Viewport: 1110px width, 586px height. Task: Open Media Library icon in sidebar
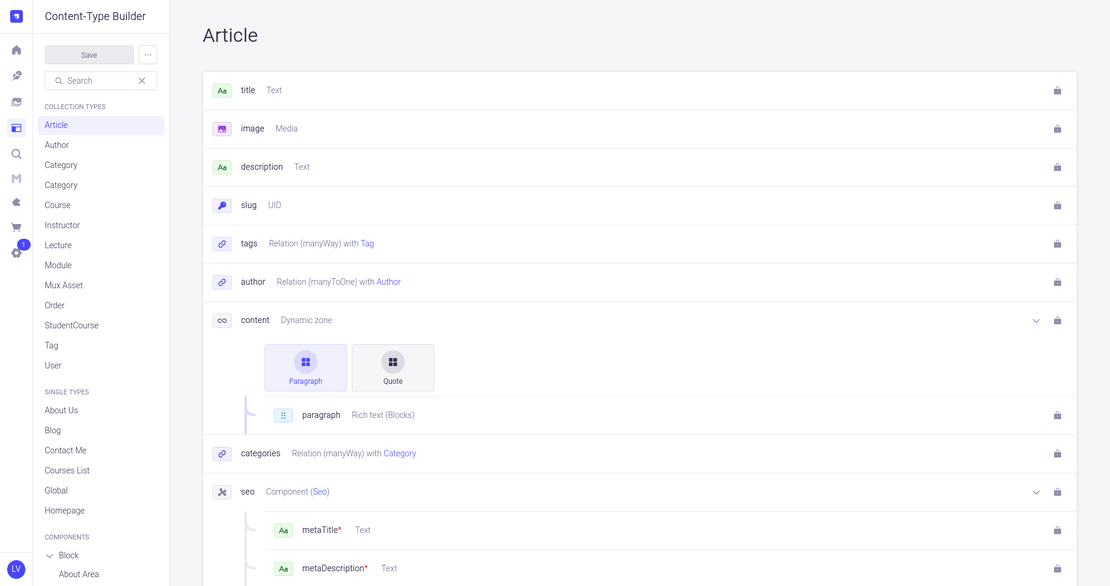16,102
